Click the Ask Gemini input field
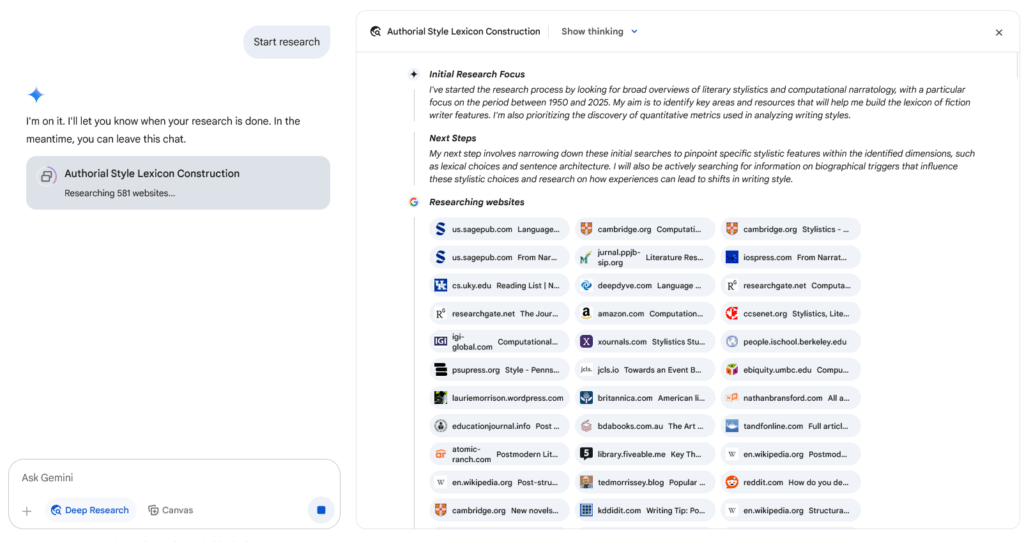This screenshot has height=542, width=1024. (174, 478)
